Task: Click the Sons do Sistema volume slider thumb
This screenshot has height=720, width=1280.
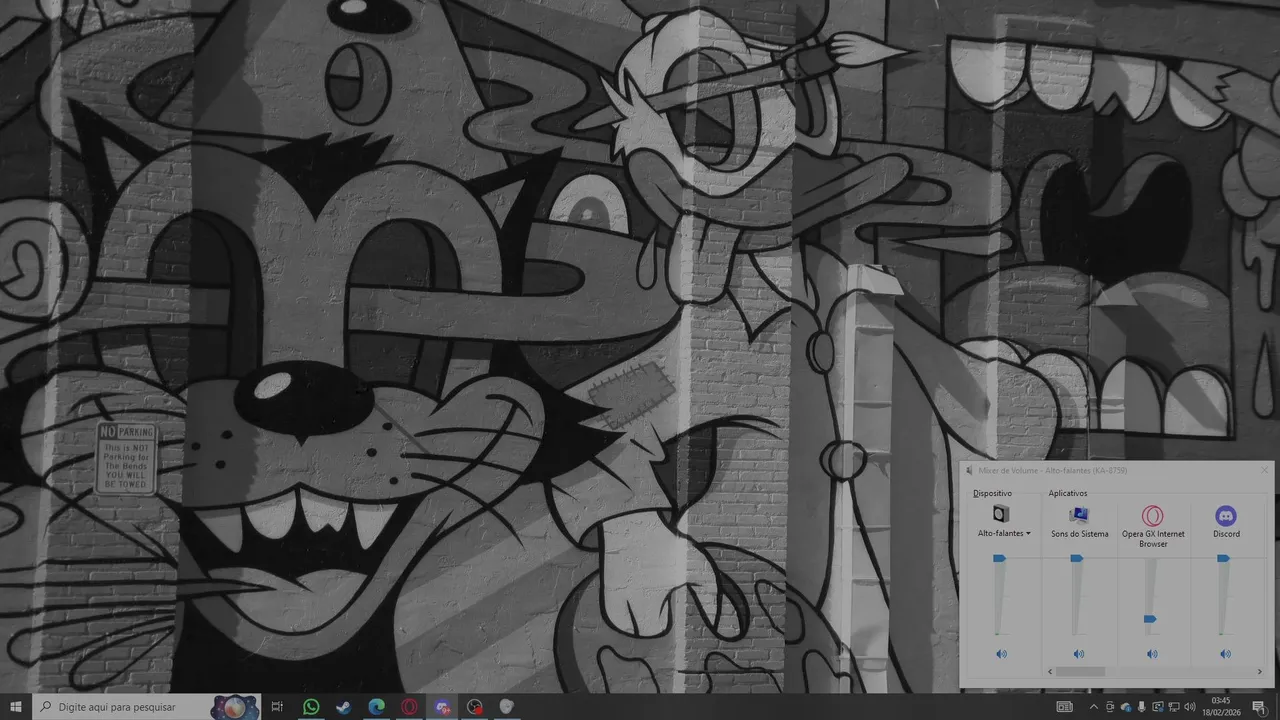Action: pyautogui.click(x=1076, y=558)
